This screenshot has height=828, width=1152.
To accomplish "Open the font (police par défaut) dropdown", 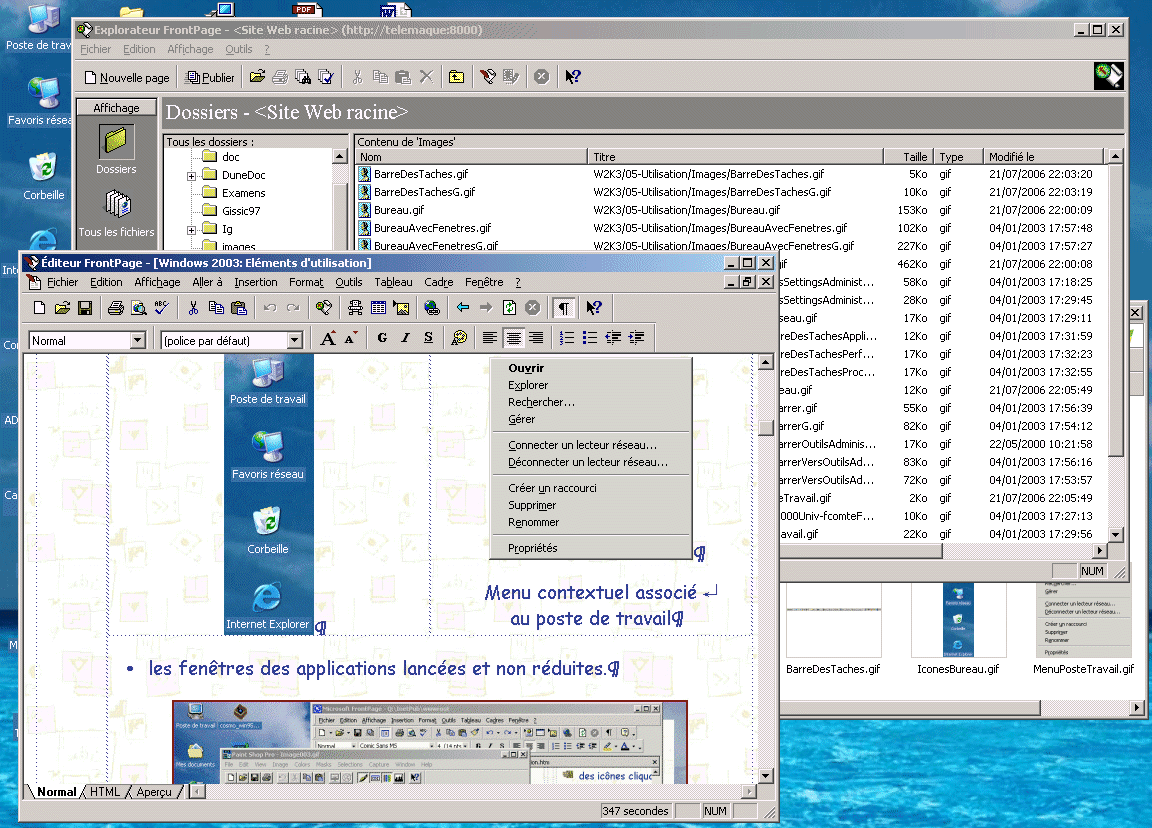I will coord(294,341).
